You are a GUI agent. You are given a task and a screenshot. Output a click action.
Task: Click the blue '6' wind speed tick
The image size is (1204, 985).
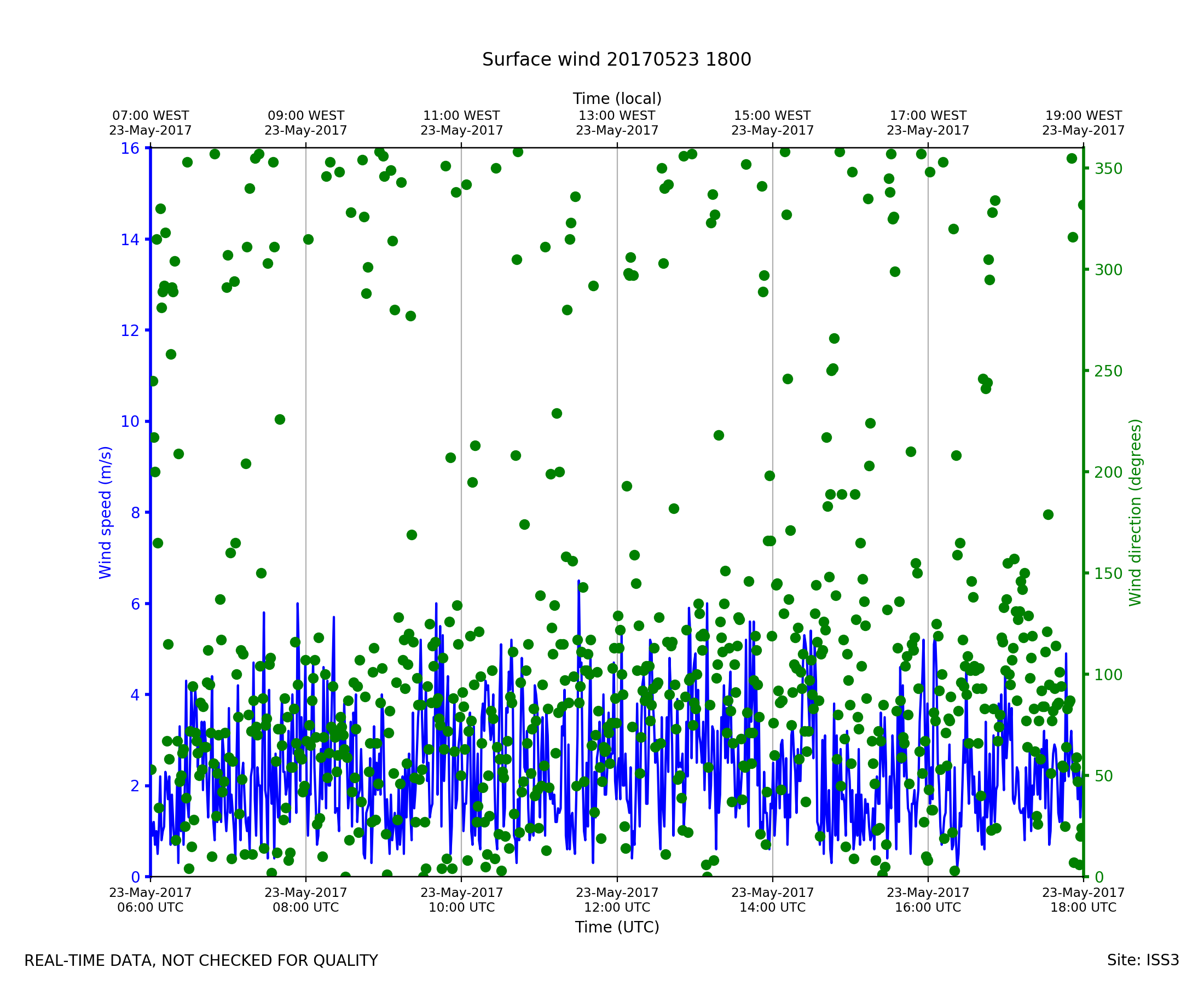pos(135,604)
